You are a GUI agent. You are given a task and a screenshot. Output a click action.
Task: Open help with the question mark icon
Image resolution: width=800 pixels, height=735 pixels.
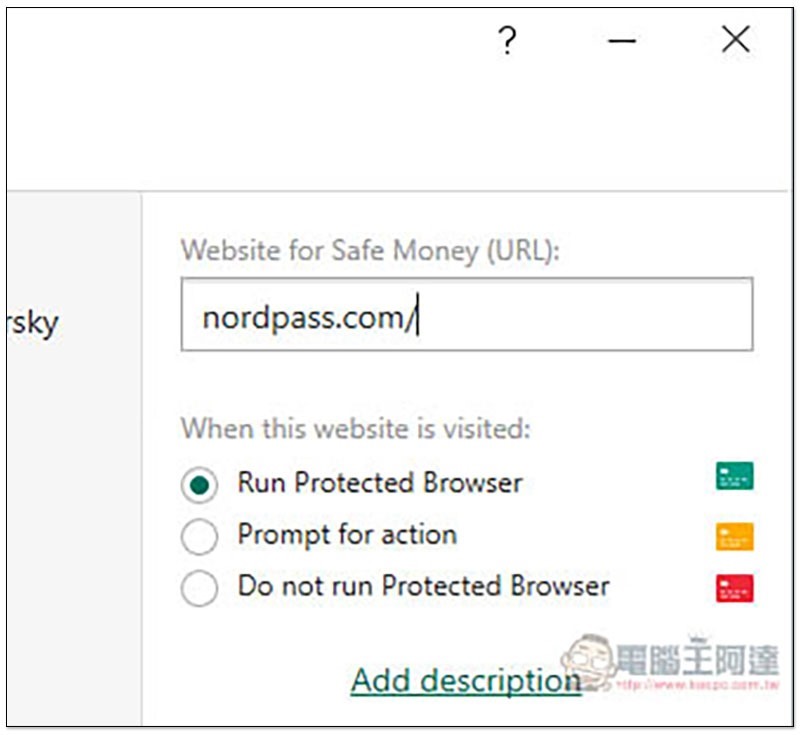pos(507,41)
